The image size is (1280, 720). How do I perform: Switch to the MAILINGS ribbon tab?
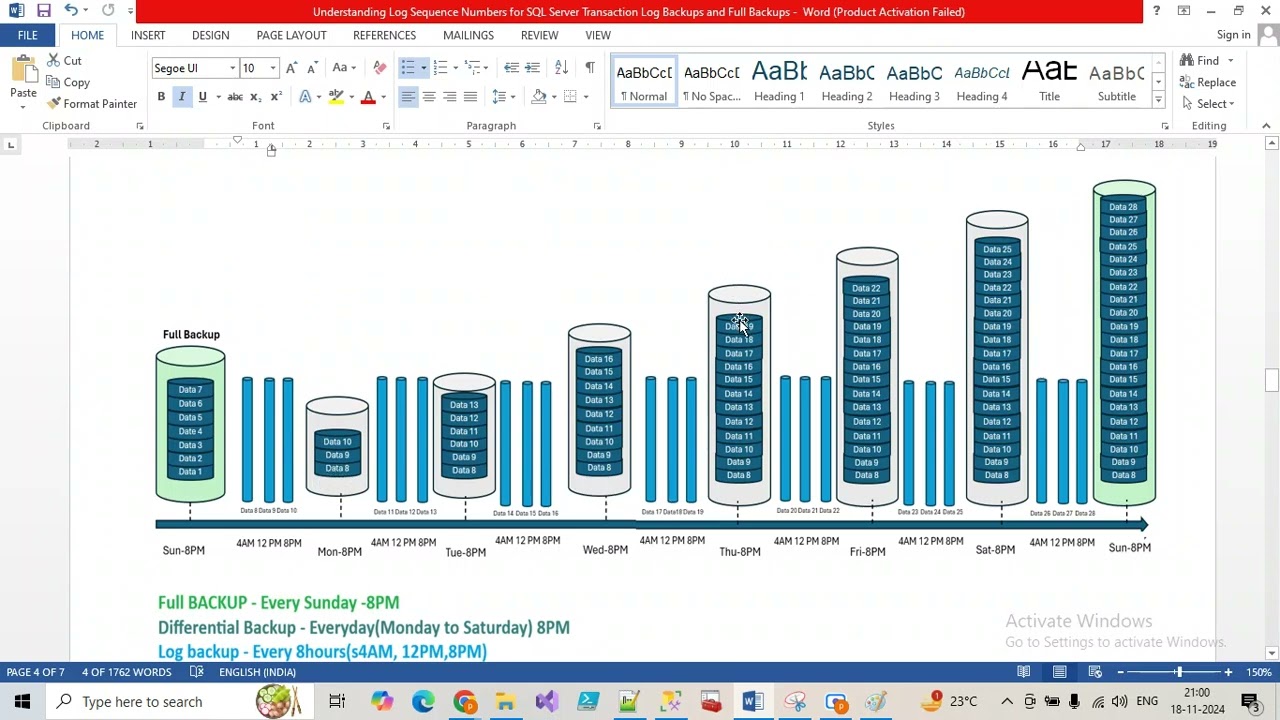pyautogui.click(x=468, y=35)
